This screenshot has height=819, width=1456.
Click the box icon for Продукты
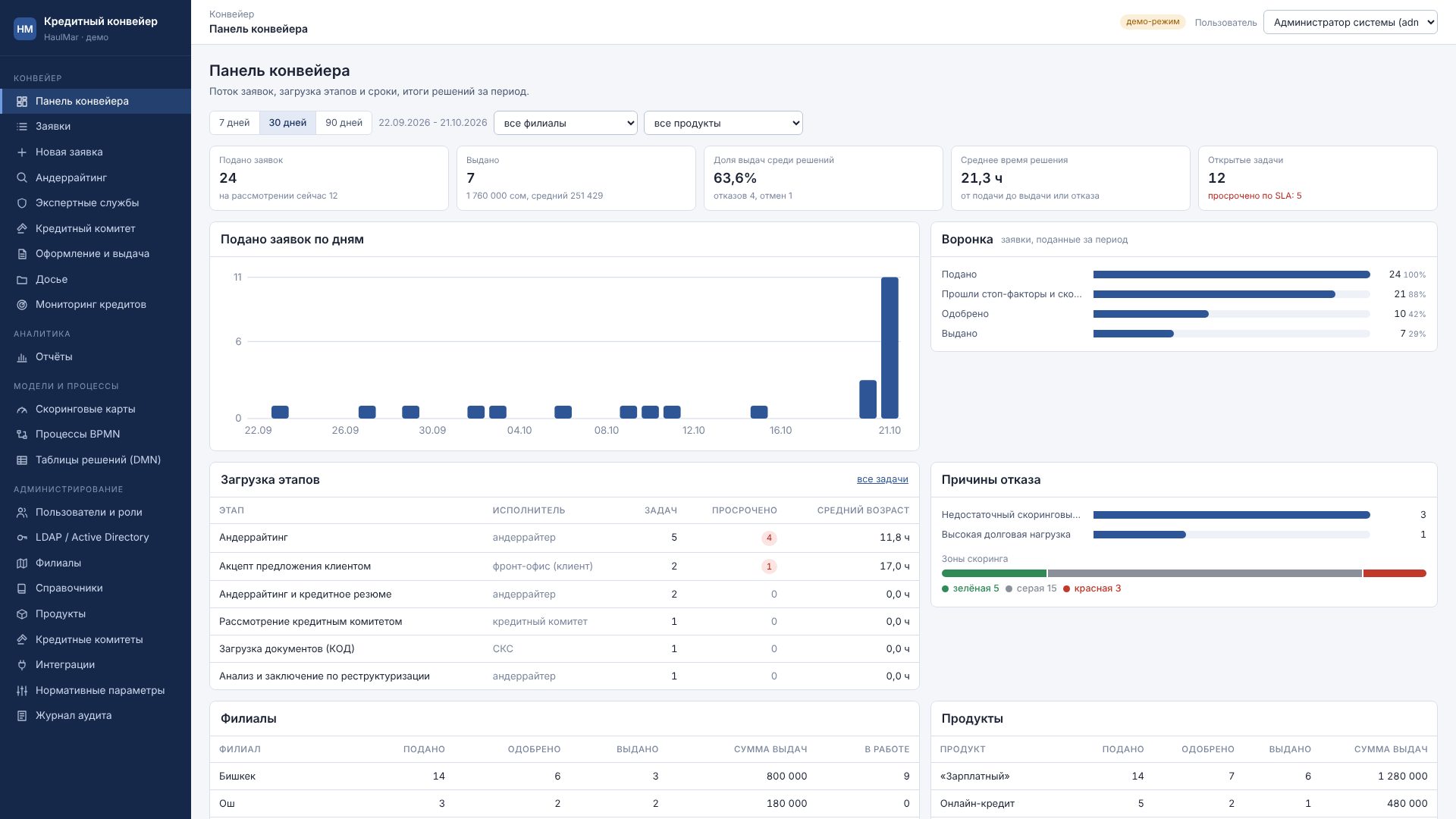pos(22,614)
